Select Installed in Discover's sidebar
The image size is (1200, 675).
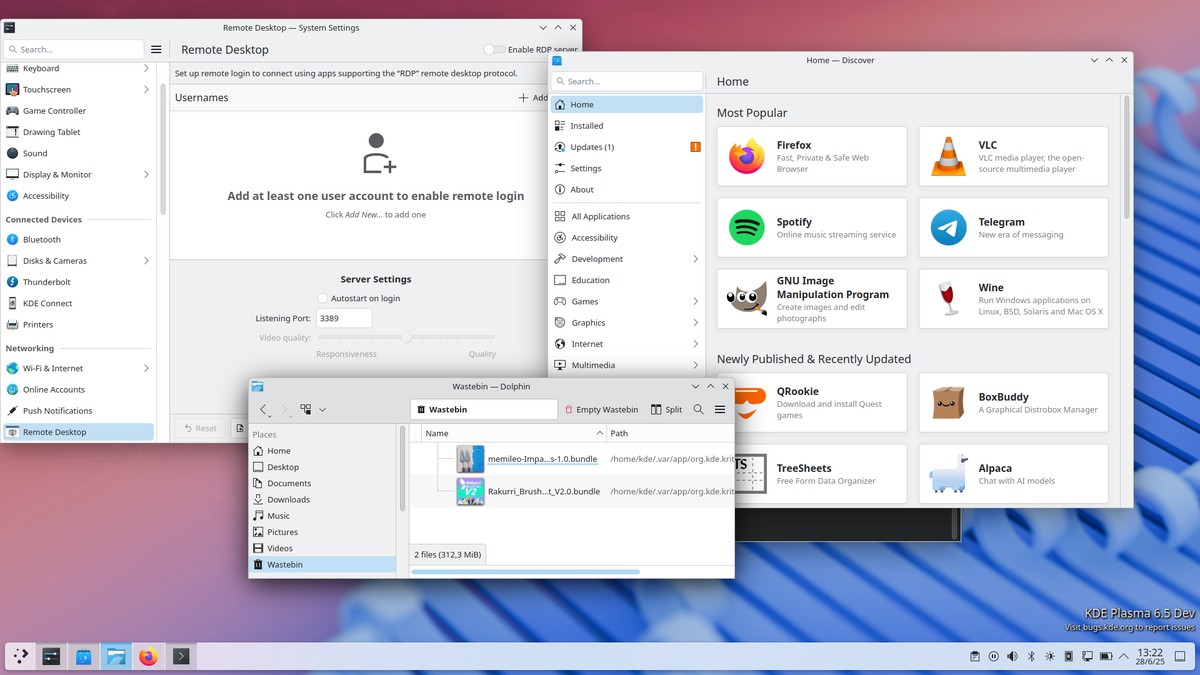tap(586, 125)
